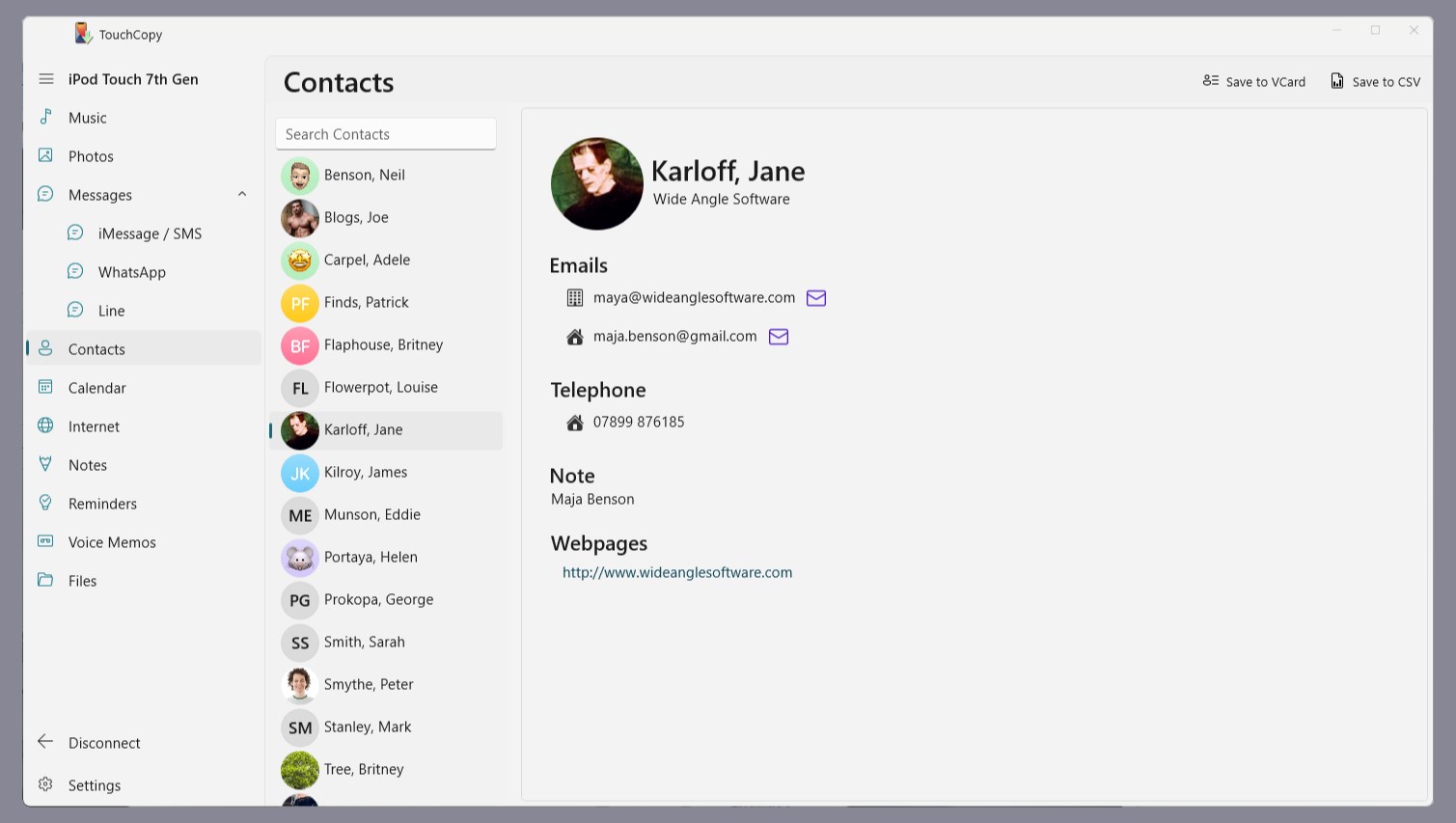Open the Settings label

pyautogui.click(x=95, y=785)
